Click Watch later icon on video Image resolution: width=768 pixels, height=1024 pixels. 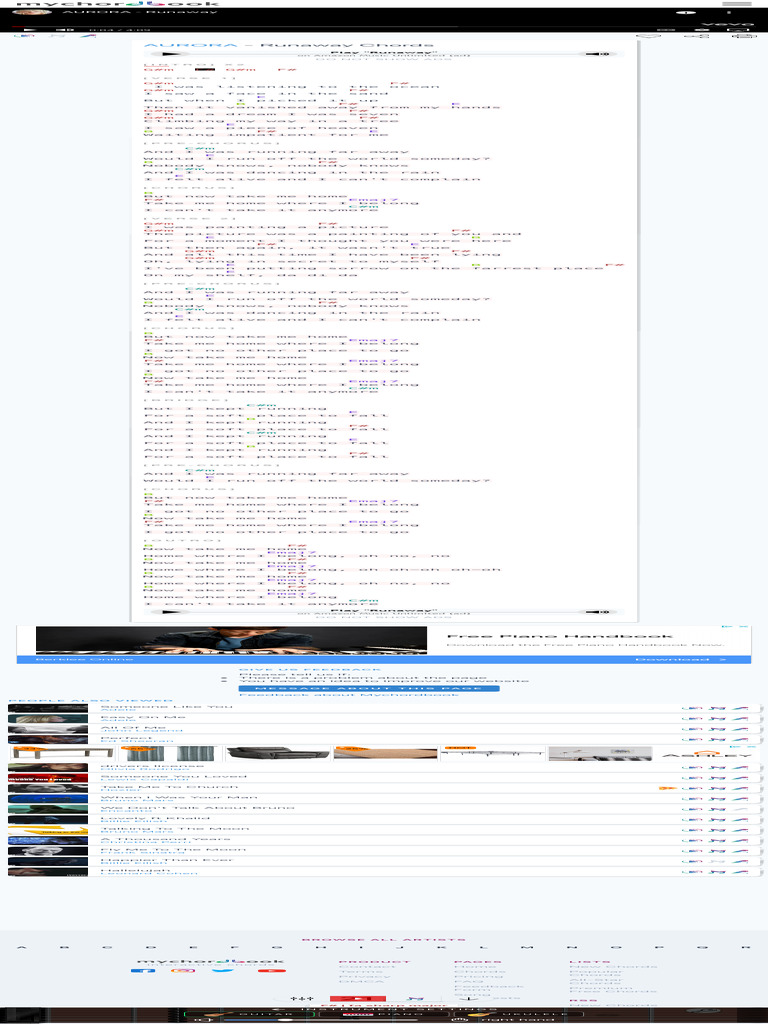tap(685, 12)
